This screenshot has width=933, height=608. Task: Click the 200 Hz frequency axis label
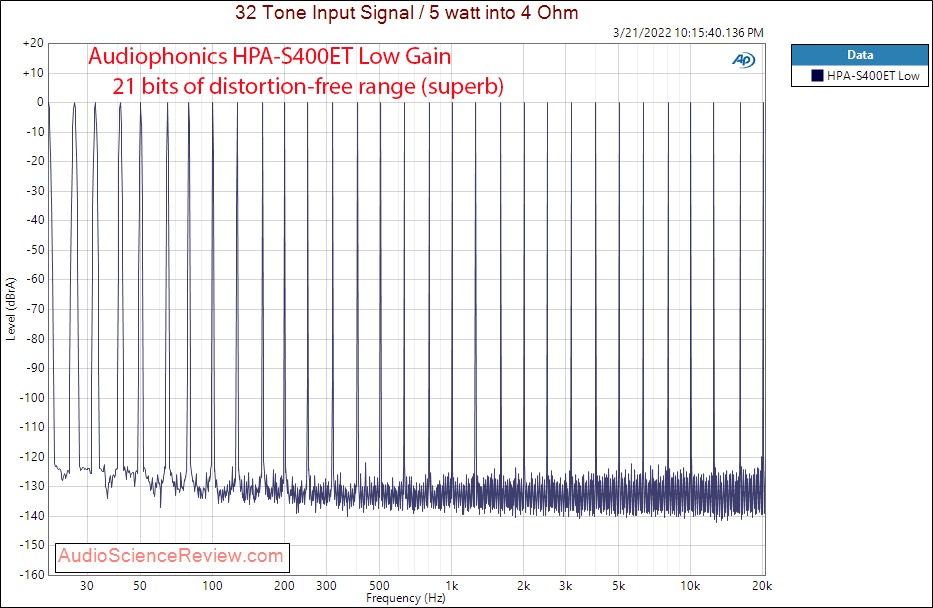(284, 585)
